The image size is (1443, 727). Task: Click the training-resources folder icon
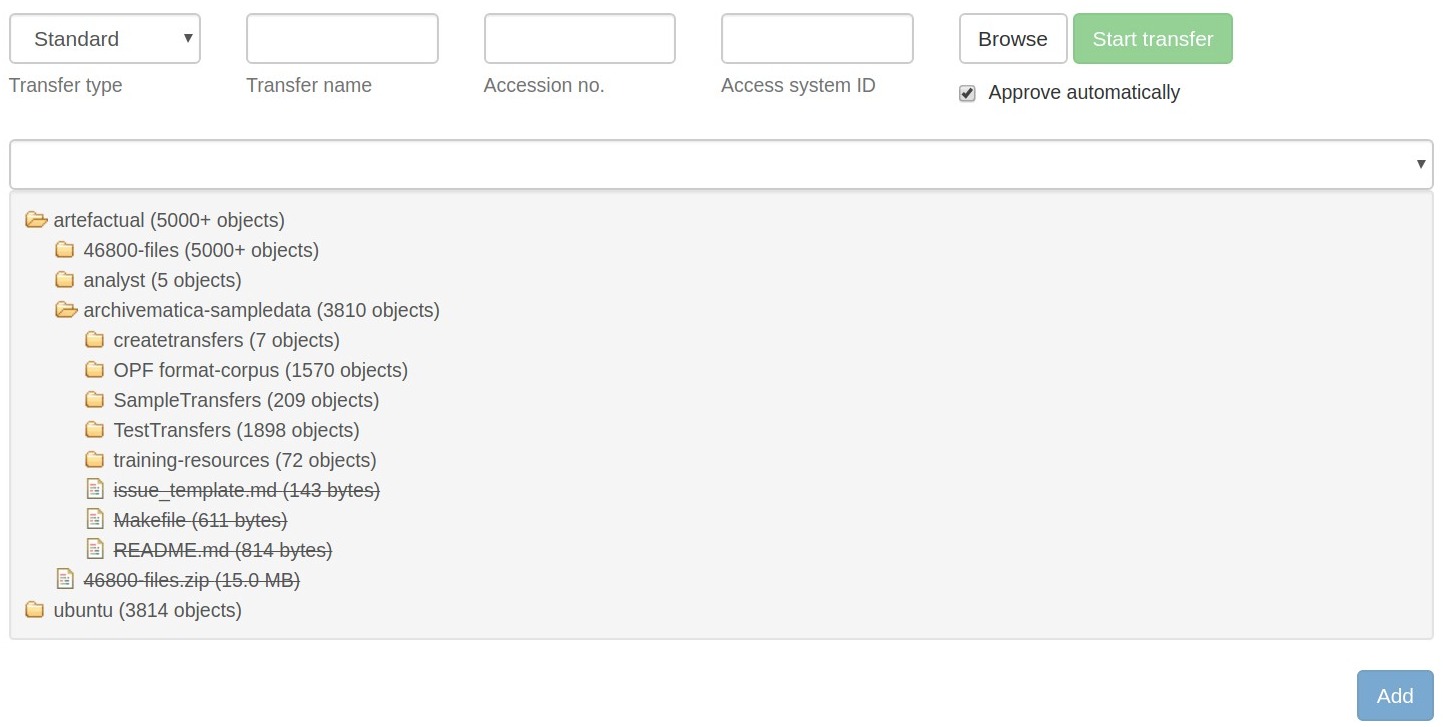(95, 459)
